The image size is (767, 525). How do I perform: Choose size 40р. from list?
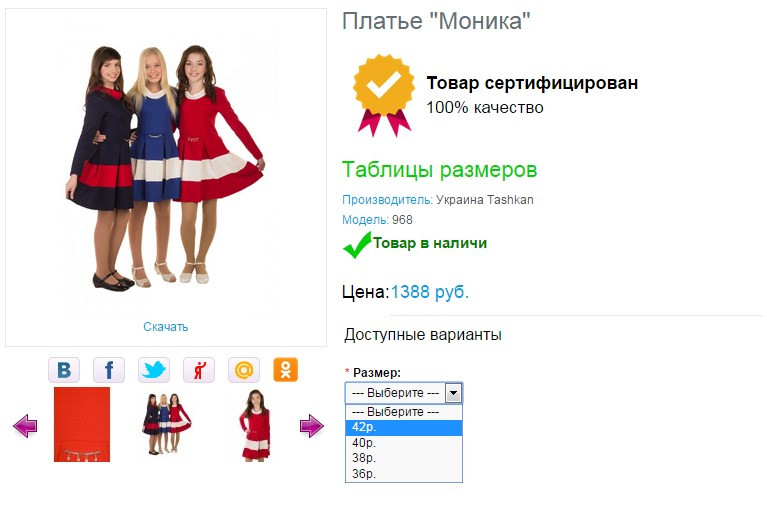pyautogui.click(x=404, y=443)
